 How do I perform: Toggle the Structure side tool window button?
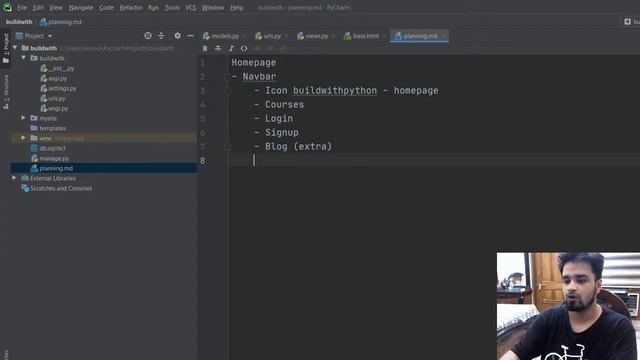[6, 92]
